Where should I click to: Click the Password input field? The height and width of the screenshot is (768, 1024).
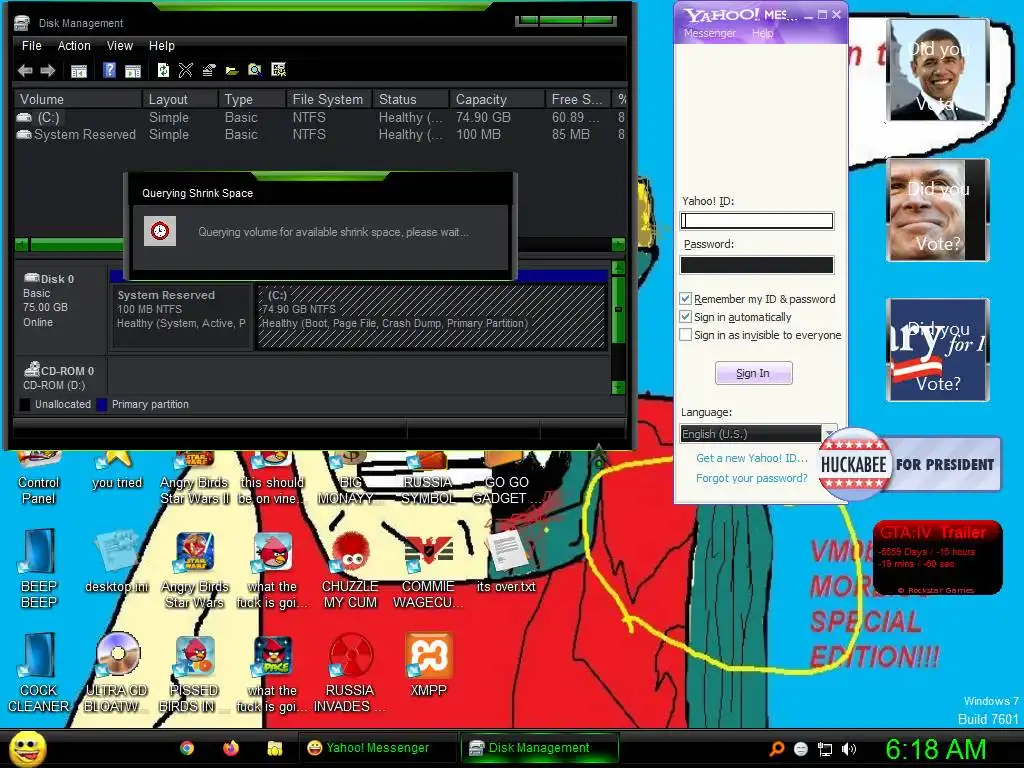point(757,264)
